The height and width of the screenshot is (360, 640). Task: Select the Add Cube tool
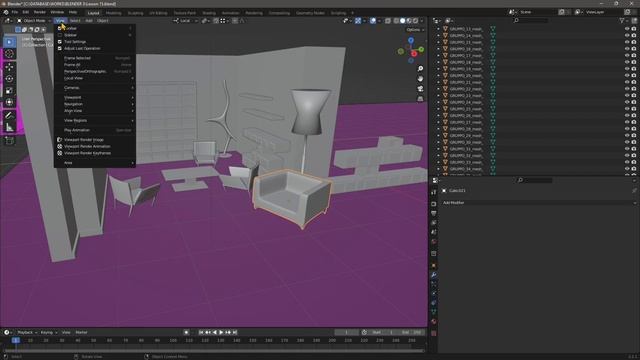[x=9, y=141]
